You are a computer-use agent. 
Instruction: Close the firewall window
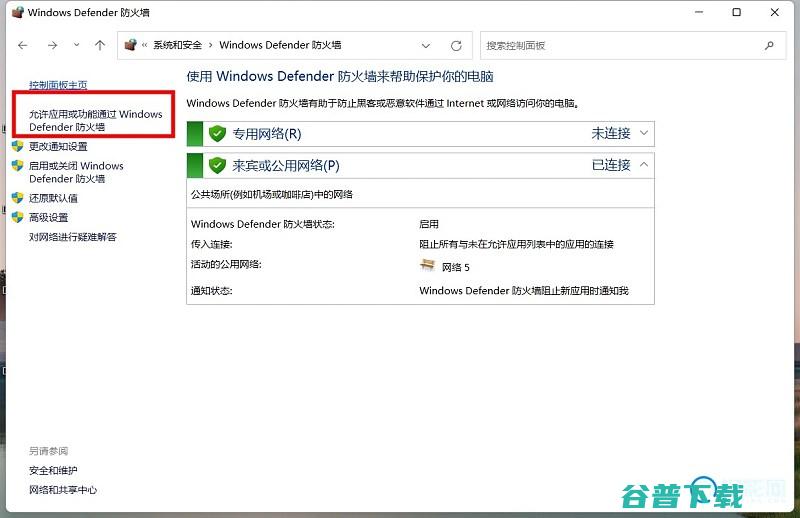[x=774, y=12]
